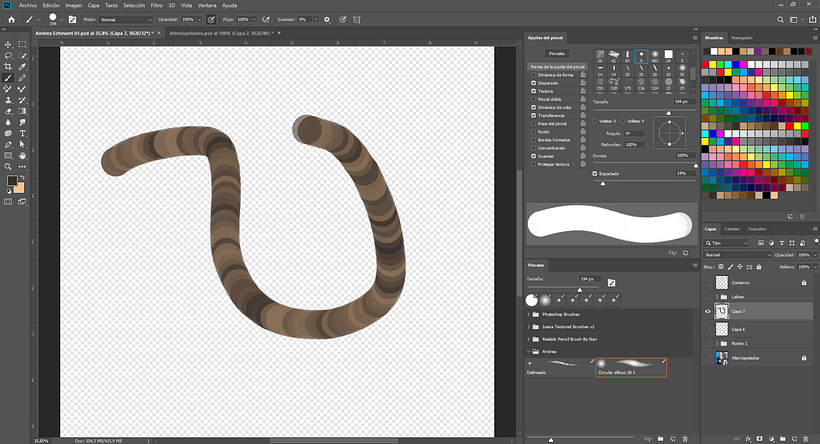The image size is (820, 444).
Task: Show the Contorno layer visibility
Action: coord(708,282)
